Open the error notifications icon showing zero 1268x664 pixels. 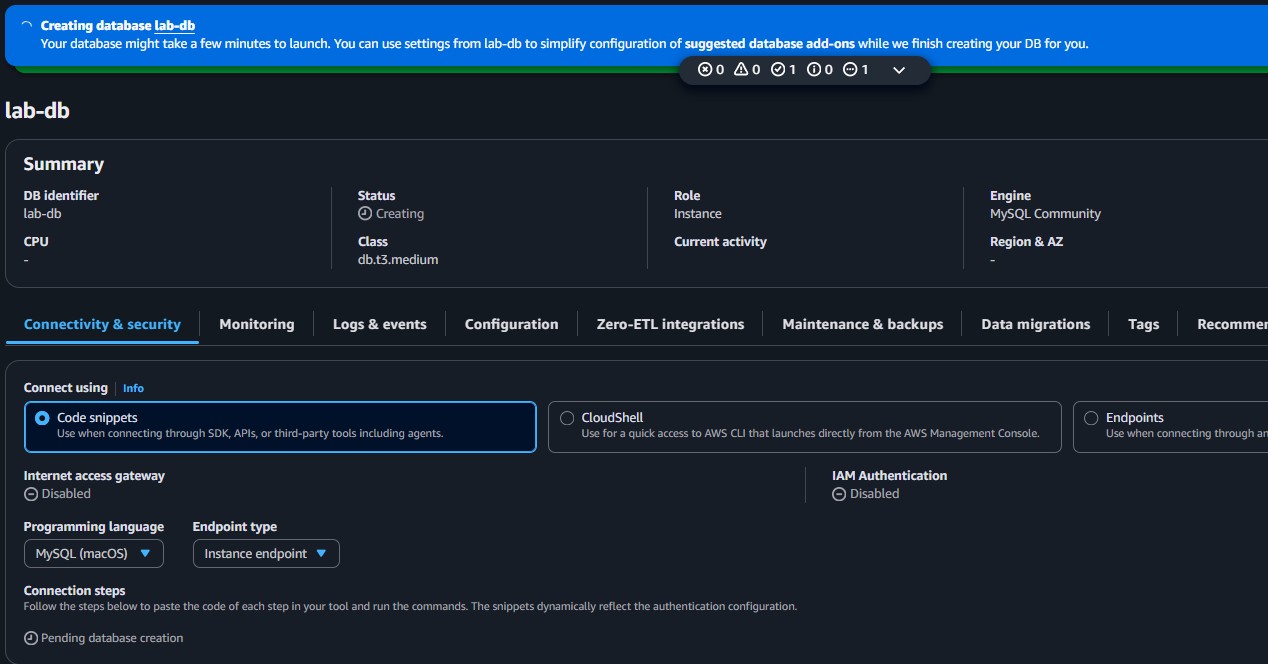coord(707,69)
